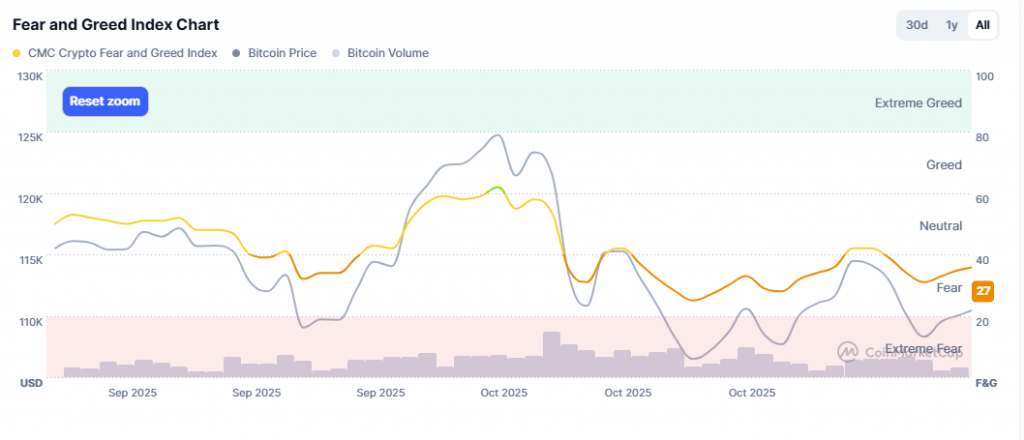
Task: Hide the Bitcoin Price series via legend label
Action: tap(282, 53)
